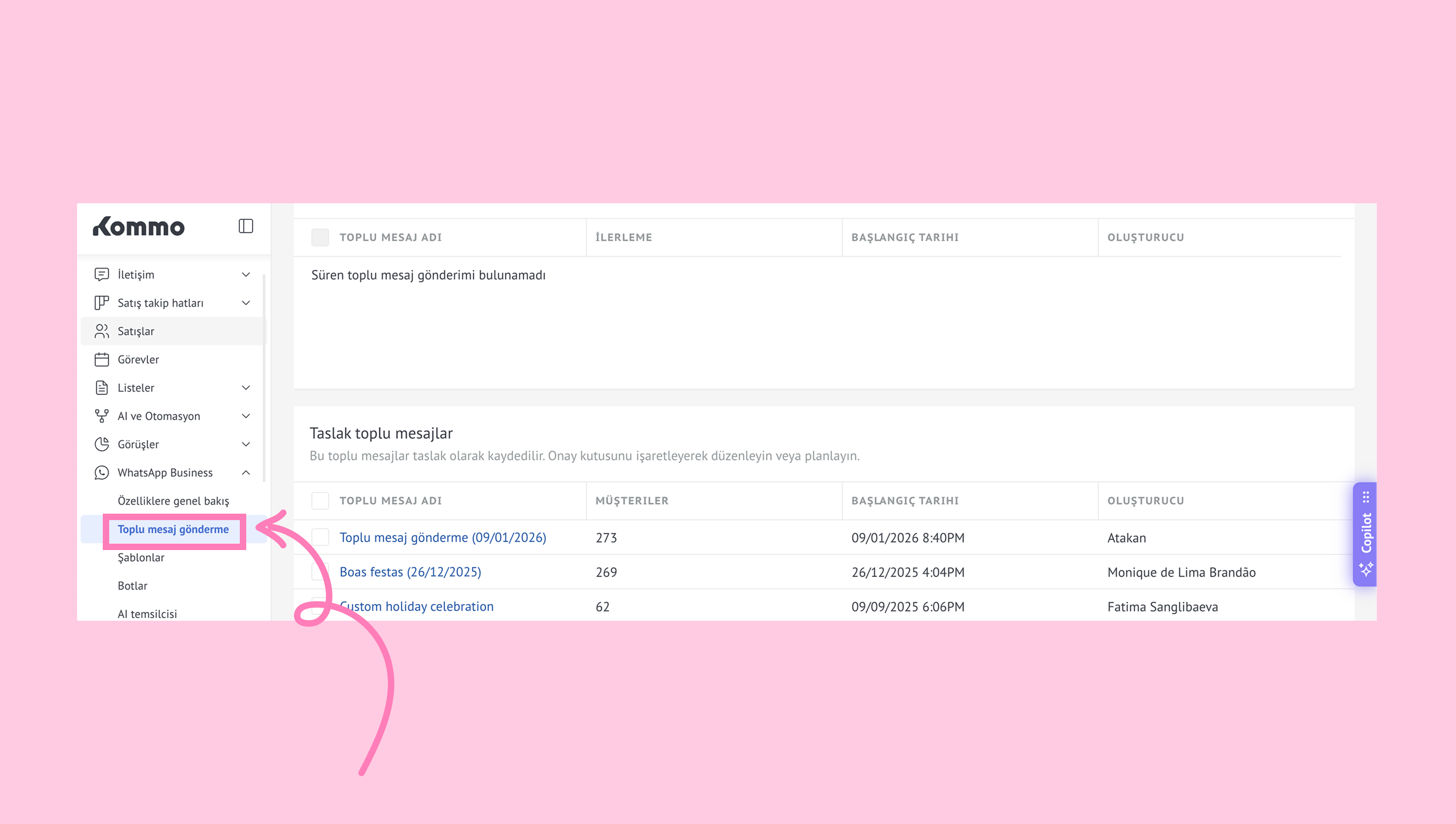Click the WhatsApp Business logo icon
The image size is (1456, 824).
point(102,472)
